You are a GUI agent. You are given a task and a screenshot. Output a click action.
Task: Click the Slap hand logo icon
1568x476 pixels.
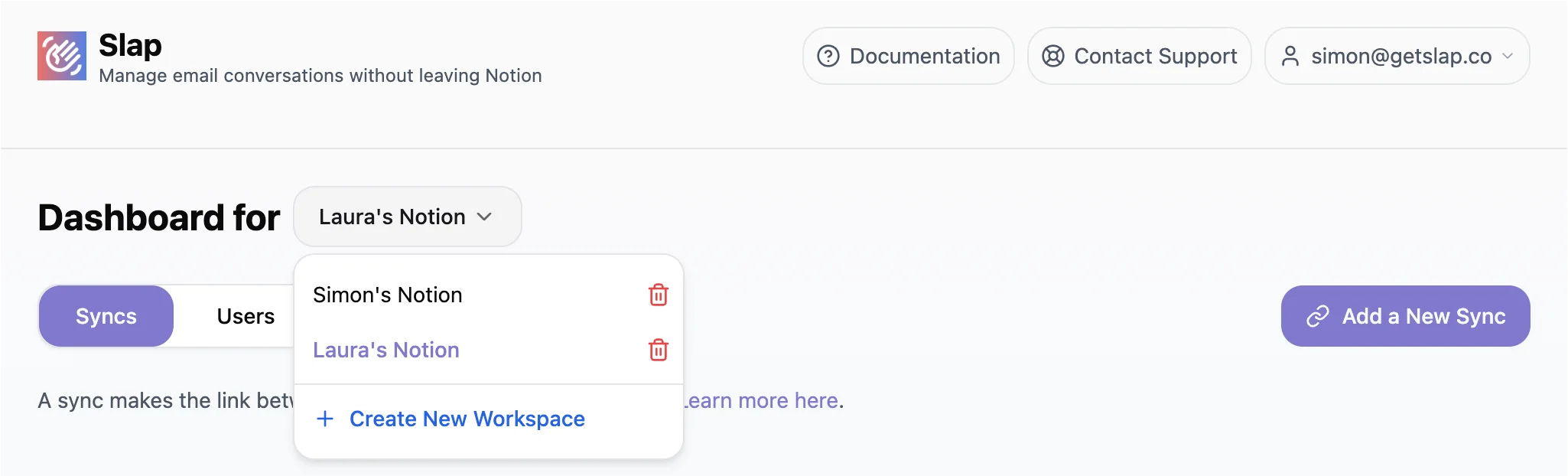click(x=62, y=56)
